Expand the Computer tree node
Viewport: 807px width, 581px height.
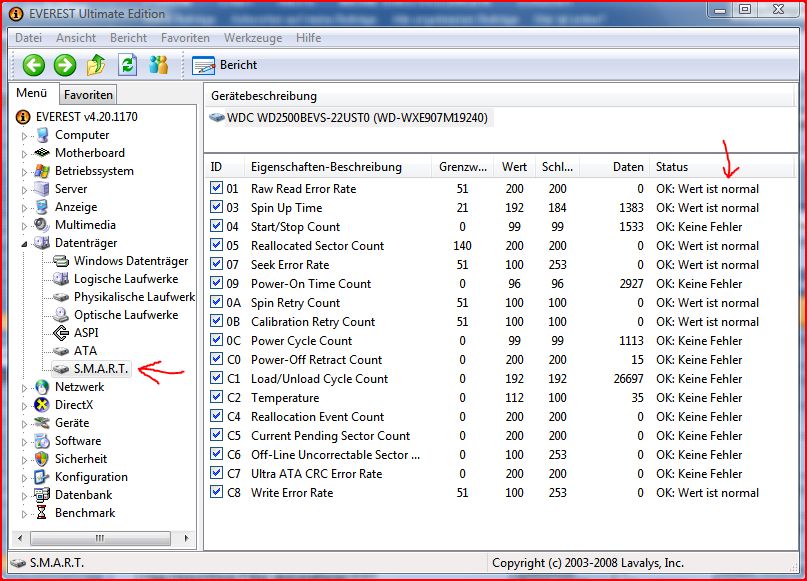[x=24, y=136]
